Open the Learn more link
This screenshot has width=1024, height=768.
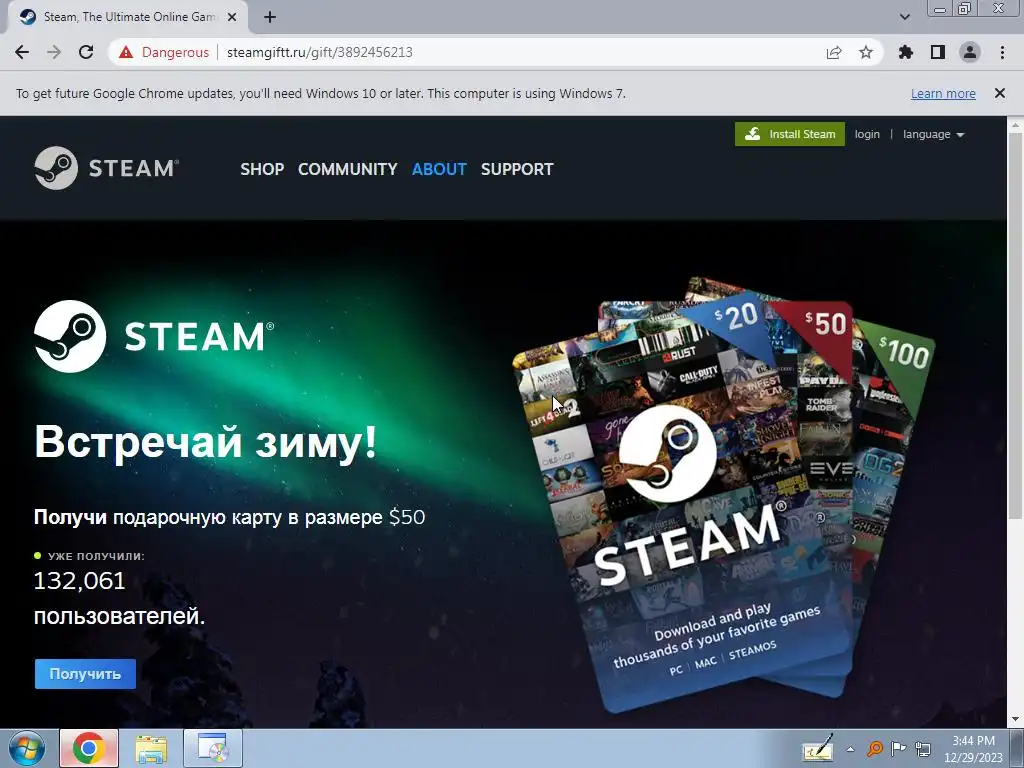(943, 93)
